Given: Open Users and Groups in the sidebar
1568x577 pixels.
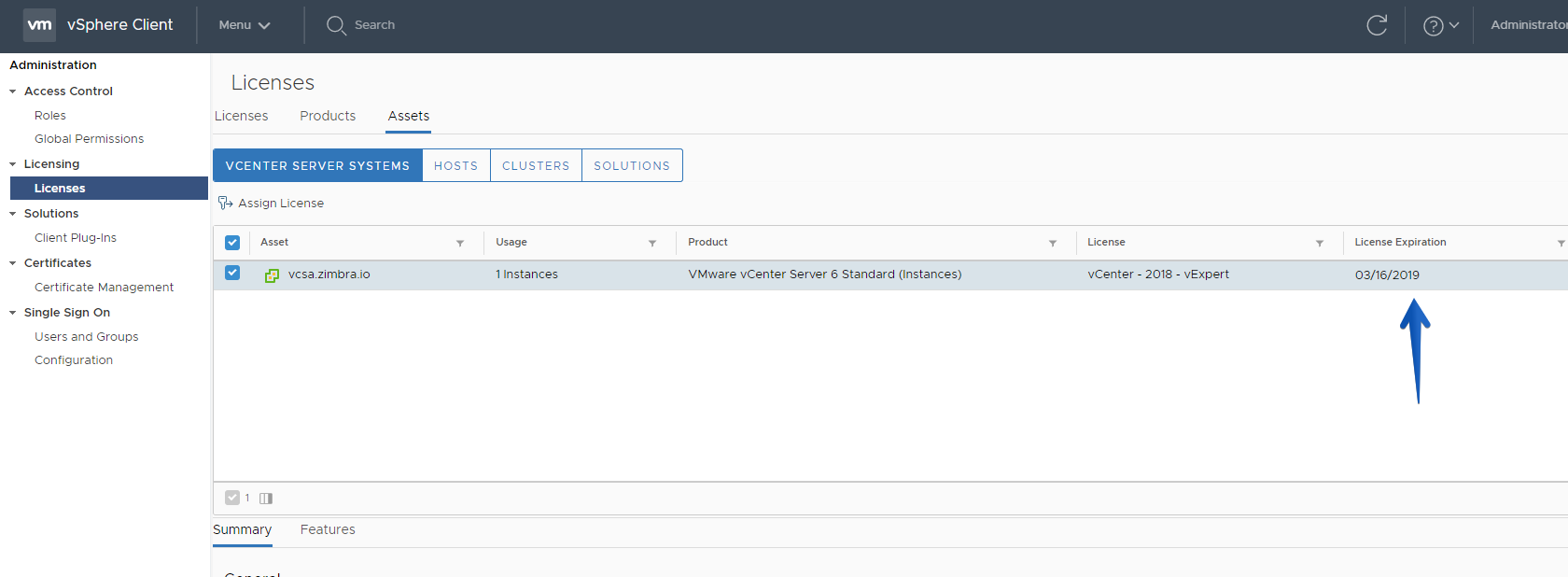Looking at the screenshot, I should click(x=87, y=337).
